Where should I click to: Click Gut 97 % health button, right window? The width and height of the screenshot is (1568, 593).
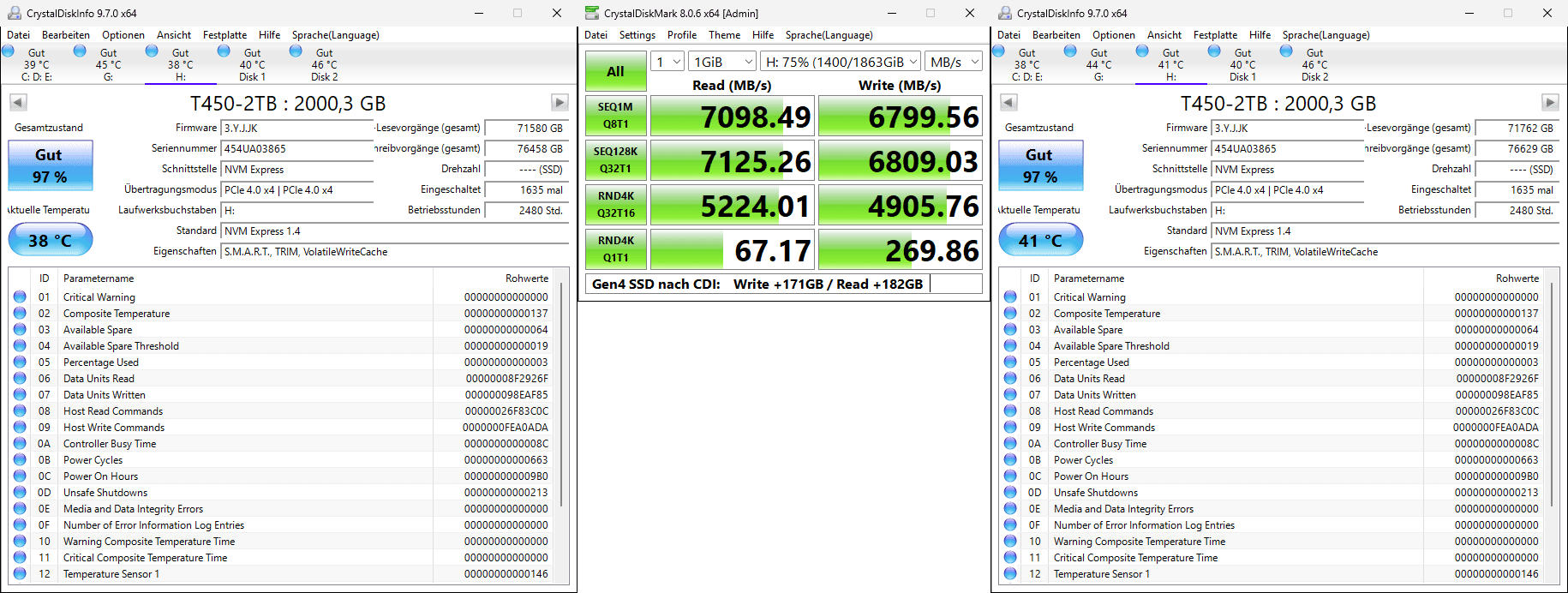1040,165
